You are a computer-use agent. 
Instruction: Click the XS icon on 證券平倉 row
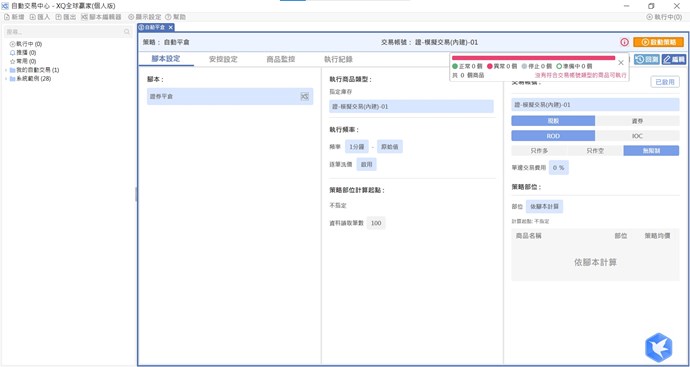pyautogui.click(x=305, y=96)
